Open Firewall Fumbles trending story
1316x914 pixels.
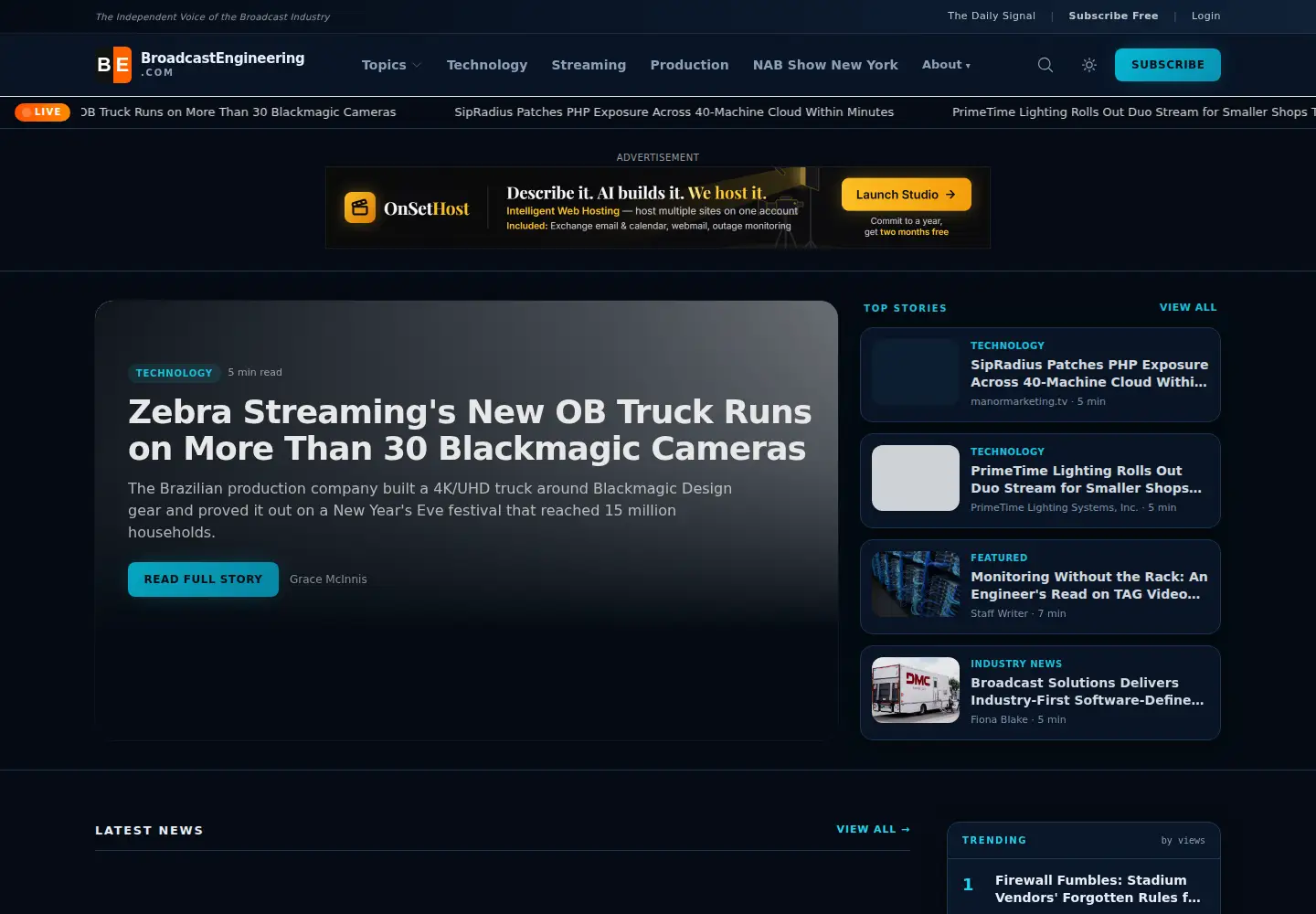1098,888
